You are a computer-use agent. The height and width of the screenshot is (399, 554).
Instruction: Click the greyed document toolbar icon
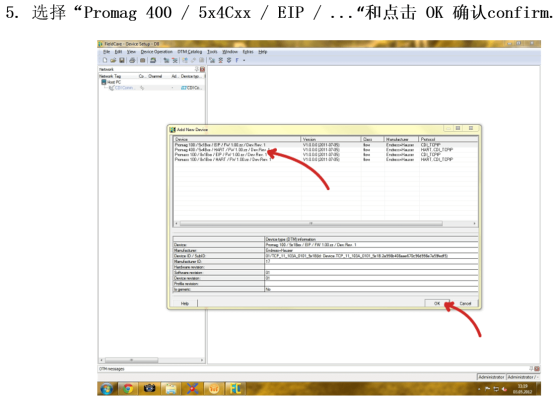(x=202, y=60)
